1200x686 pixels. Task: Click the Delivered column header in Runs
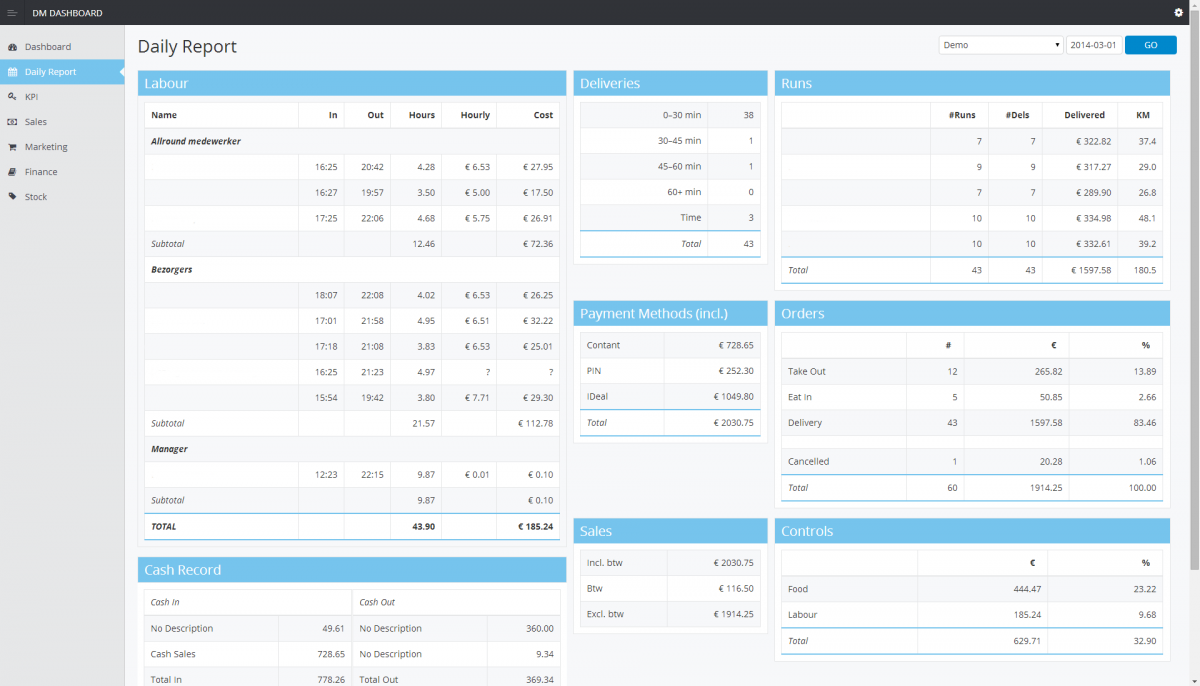click(x=1084, y=115)
